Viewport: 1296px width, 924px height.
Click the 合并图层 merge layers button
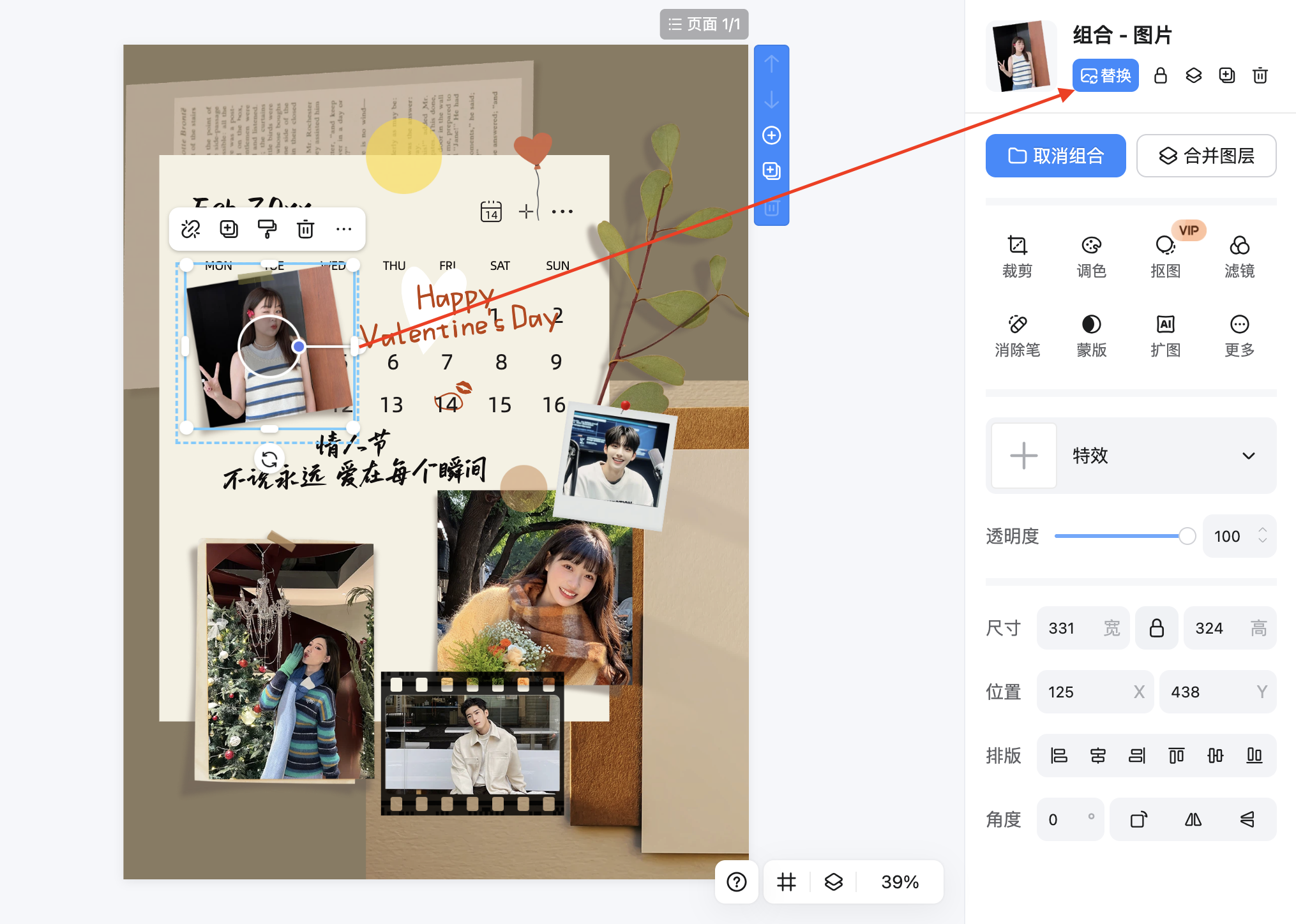point(1206,156)
